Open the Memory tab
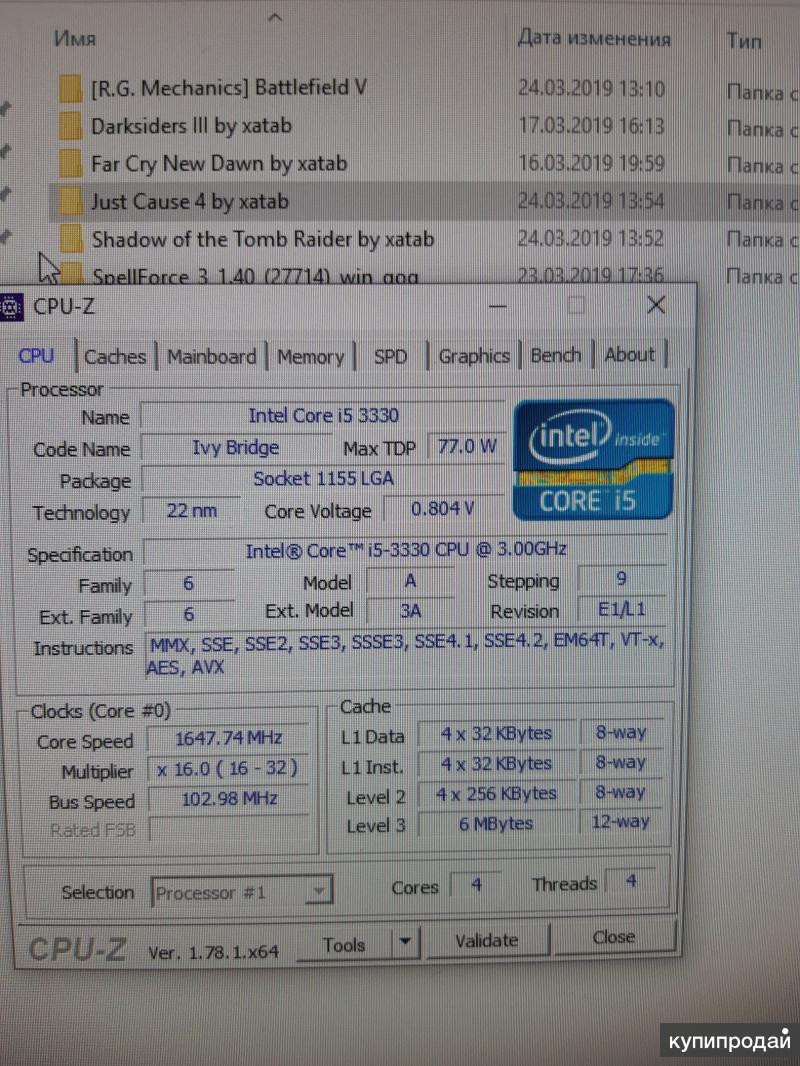This screenshot has height=1066, width=800. pos(311,356)
